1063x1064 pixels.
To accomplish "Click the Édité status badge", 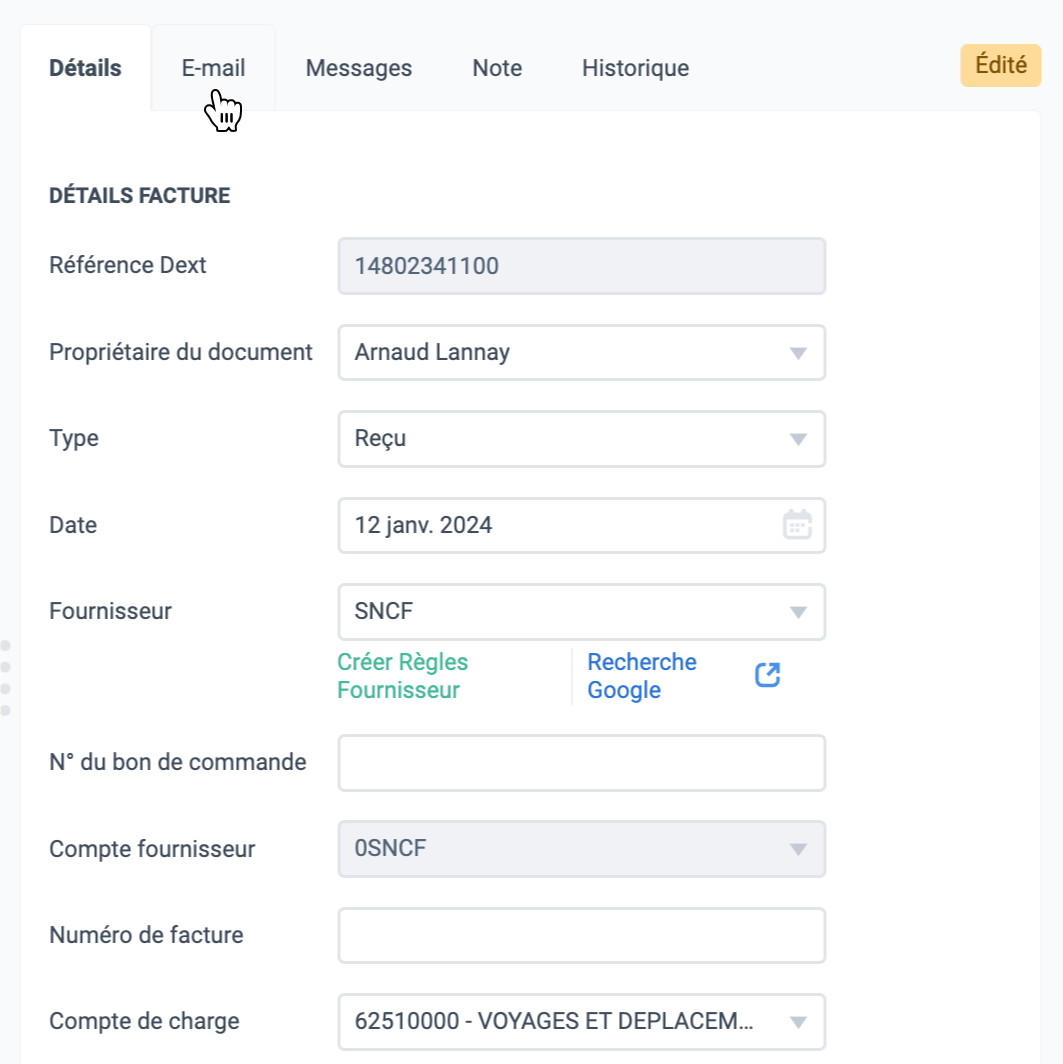I will pyautogui.click(x=1001, y=65).
